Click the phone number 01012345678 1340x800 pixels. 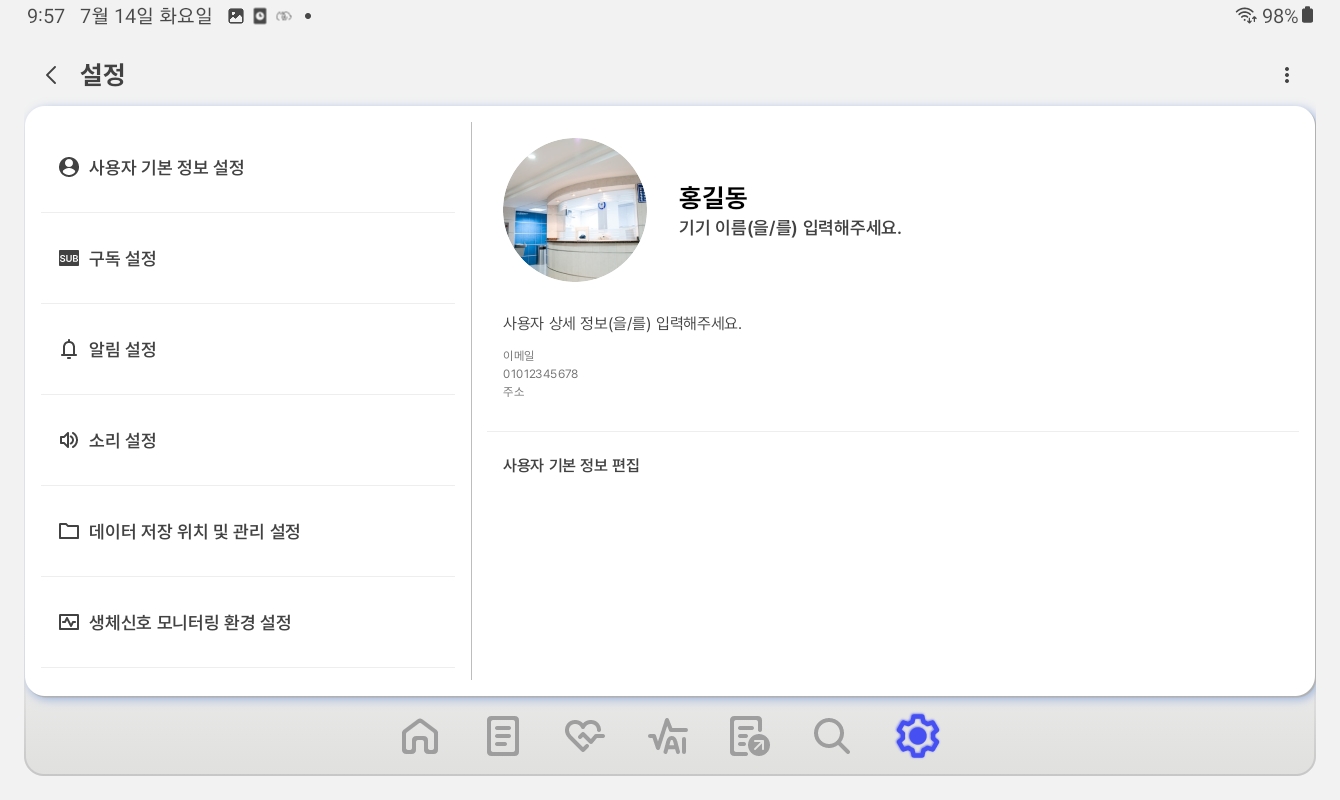pos(540,374)
